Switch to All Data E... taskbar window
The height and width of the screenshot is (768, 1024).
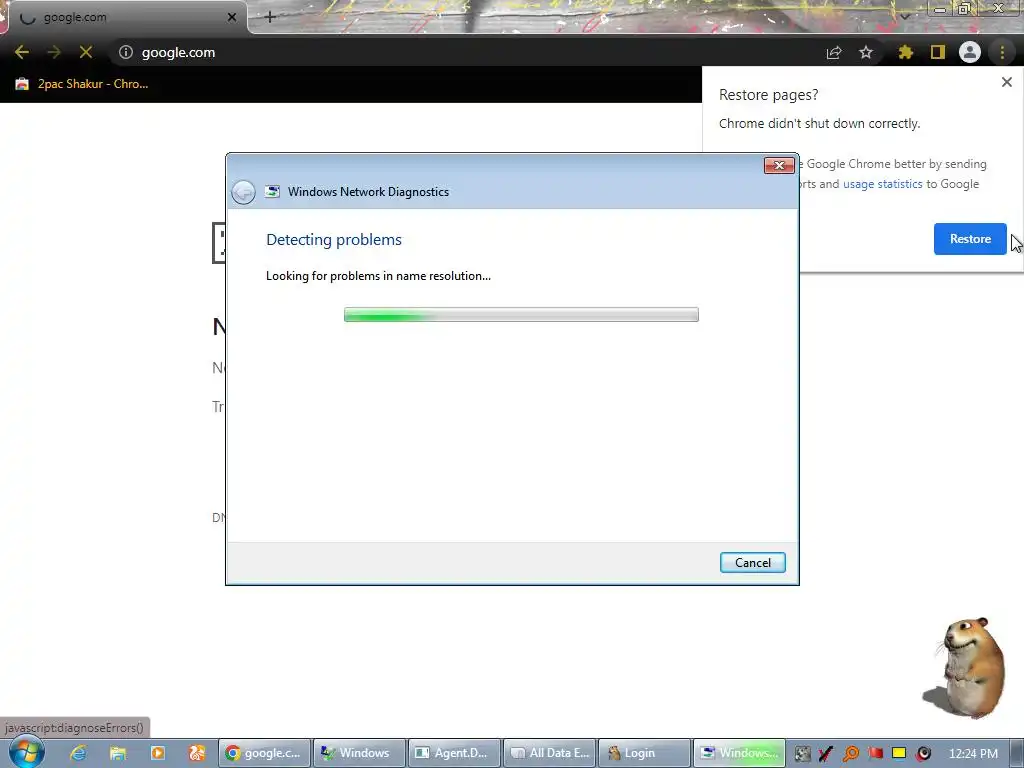point(549,753)
